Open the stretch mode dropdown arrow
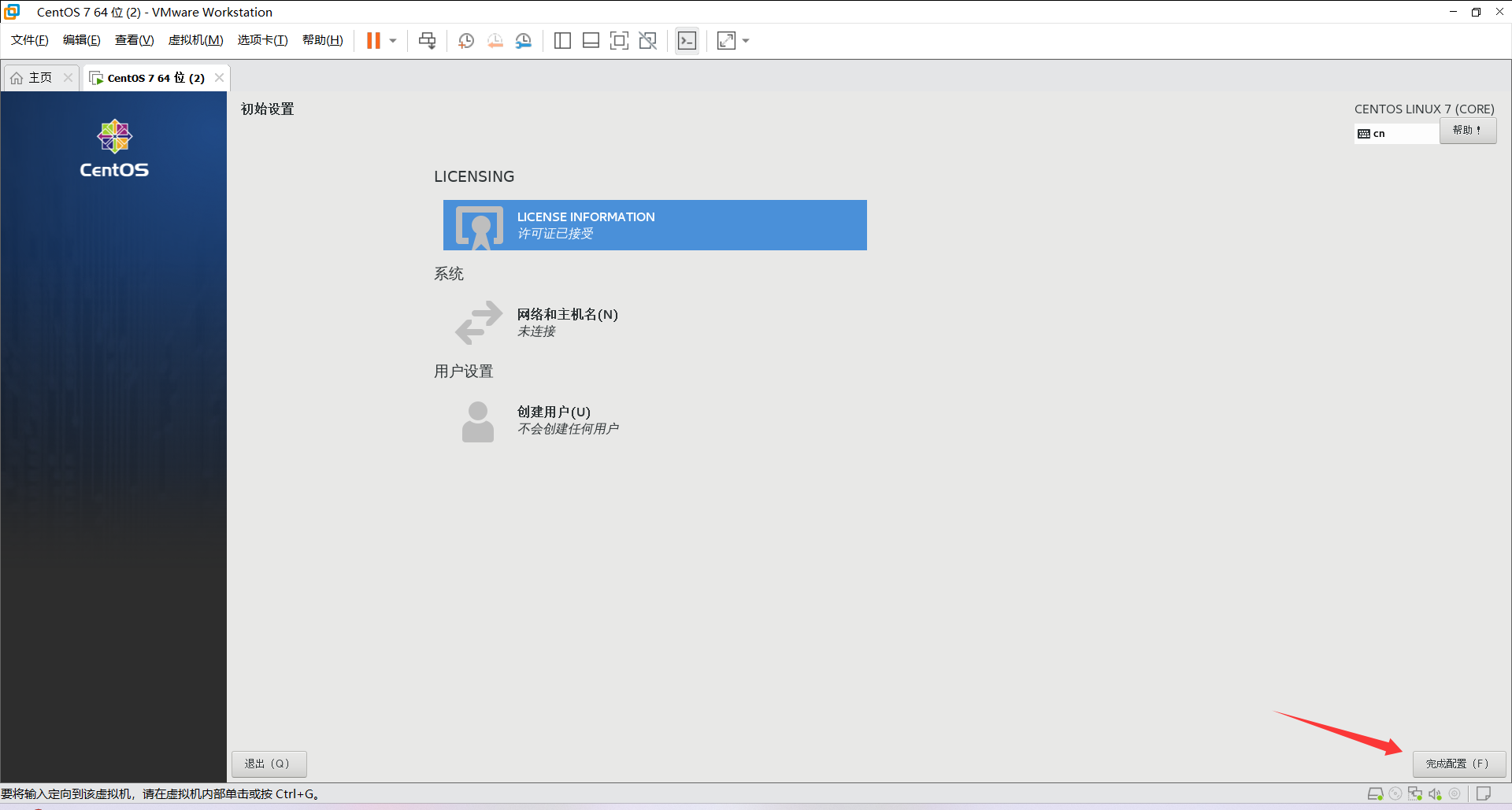The height and width of the screenshot is (810, 1512). pos(745,40)
